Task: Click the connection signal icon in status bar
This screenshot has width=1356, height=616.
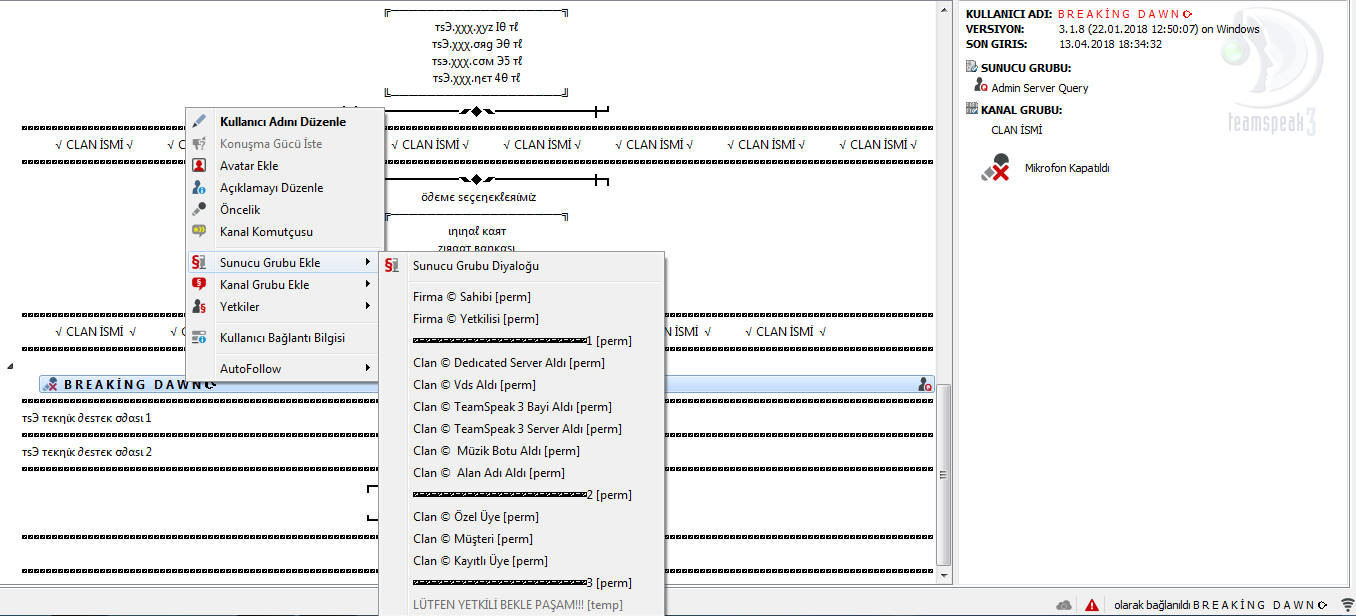Action: click(1346, 605)
